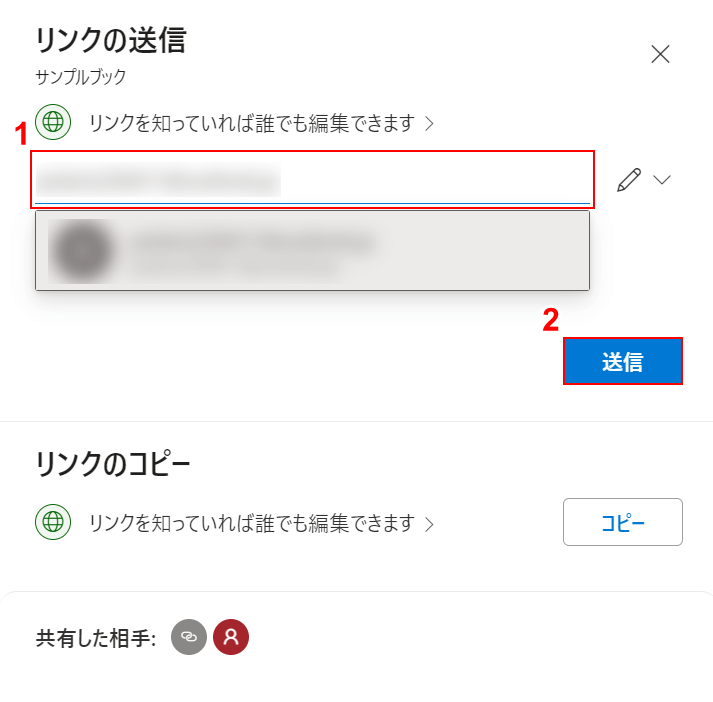
Task: Click the suggested contact's second detail line
Action: click(235, 266)
